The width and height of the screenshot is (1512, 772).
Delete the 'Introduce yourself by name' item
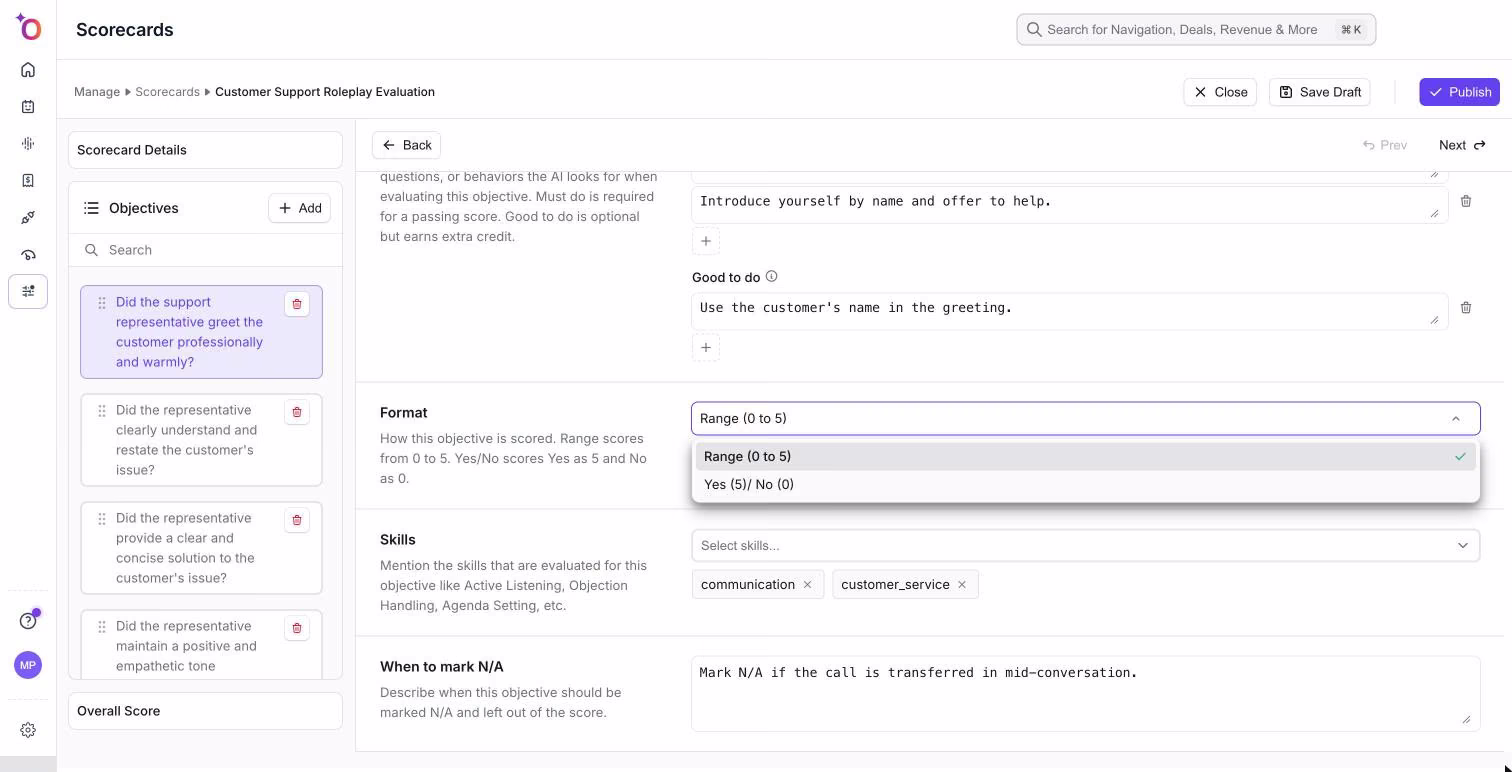click(1466, 201)
